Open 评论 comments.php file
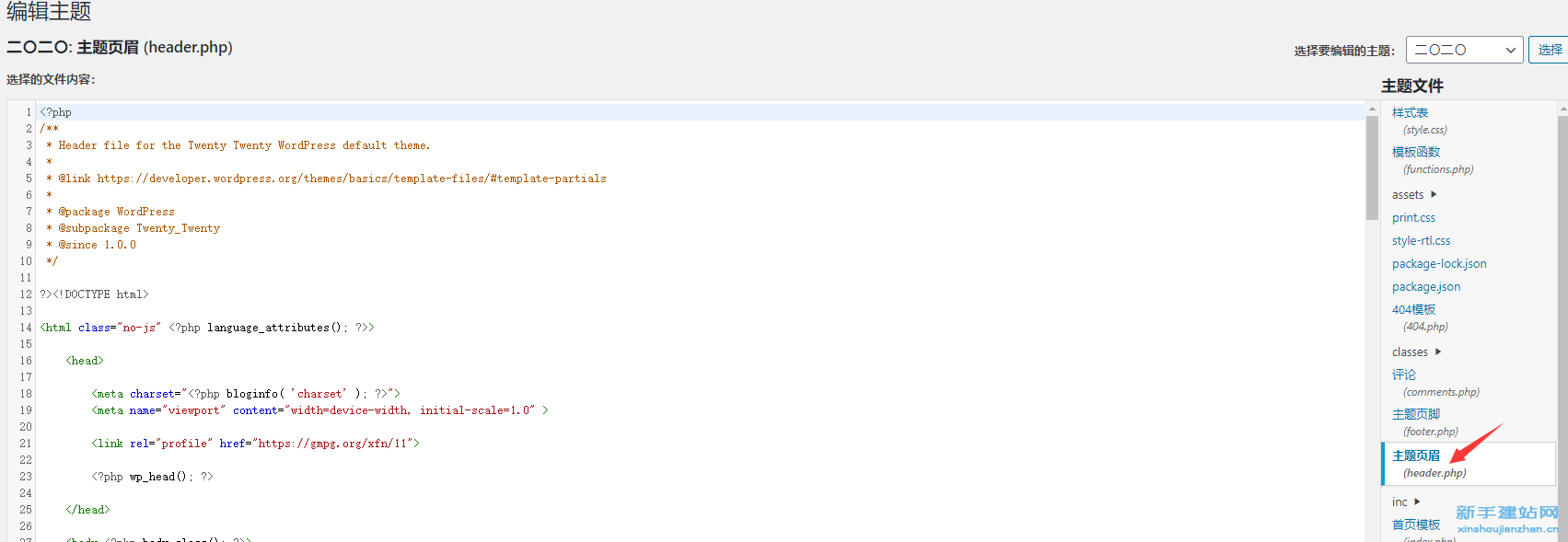This screenshot has width=1568, height=542. pyautogui.click(x=1435, y=383)
